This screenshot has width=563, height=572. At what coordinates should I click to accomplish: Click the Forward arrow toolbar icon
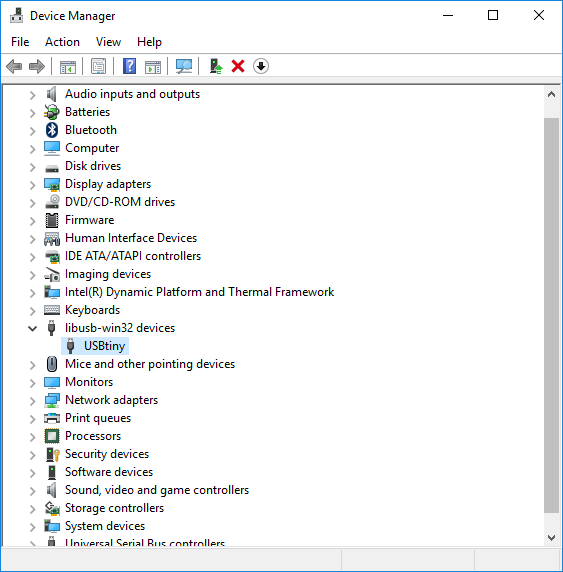tap(36, 66)
